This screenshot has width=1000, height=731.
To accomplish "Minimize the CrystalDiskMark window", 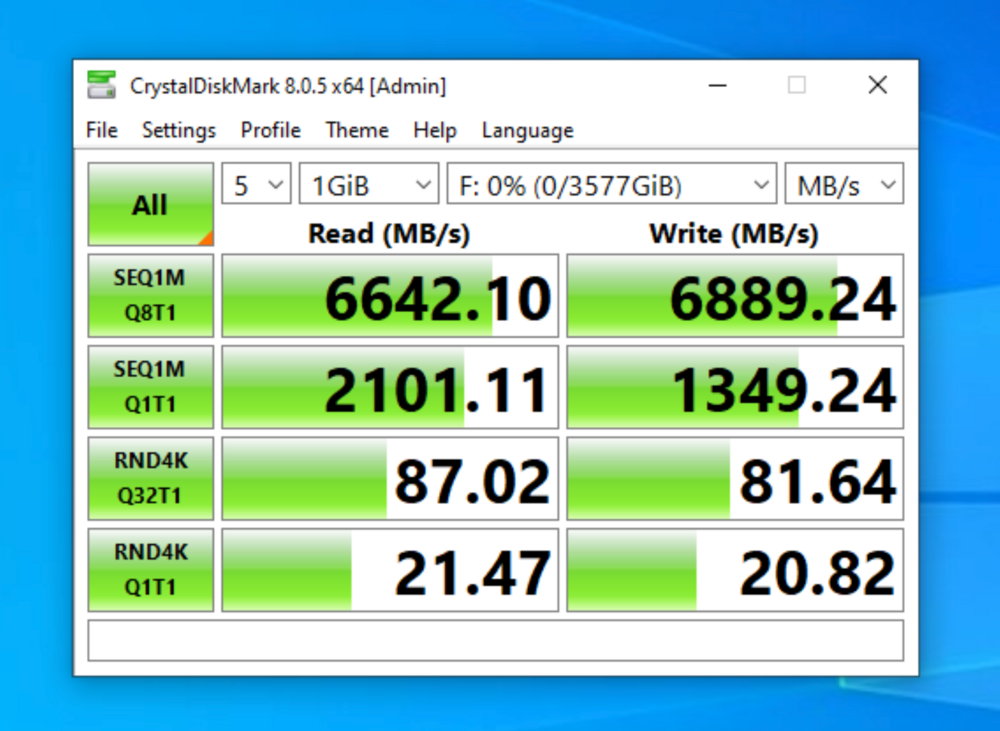I will [x=717, y=85].
